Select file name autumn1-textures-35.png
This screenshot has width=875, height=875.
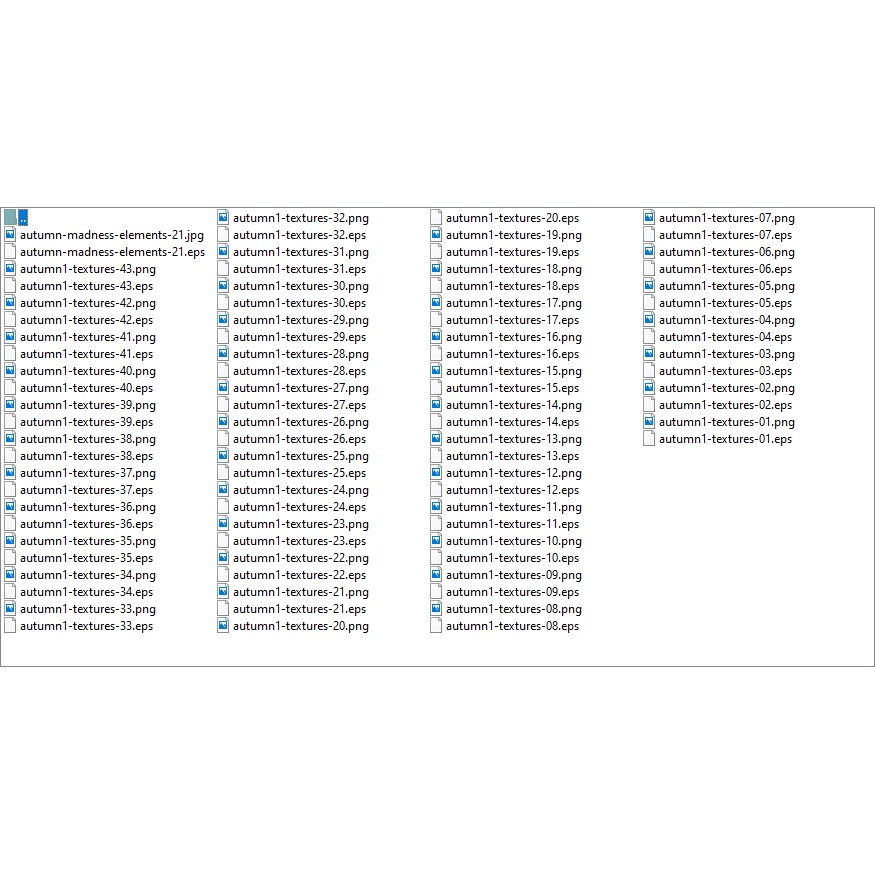[88, 541]
